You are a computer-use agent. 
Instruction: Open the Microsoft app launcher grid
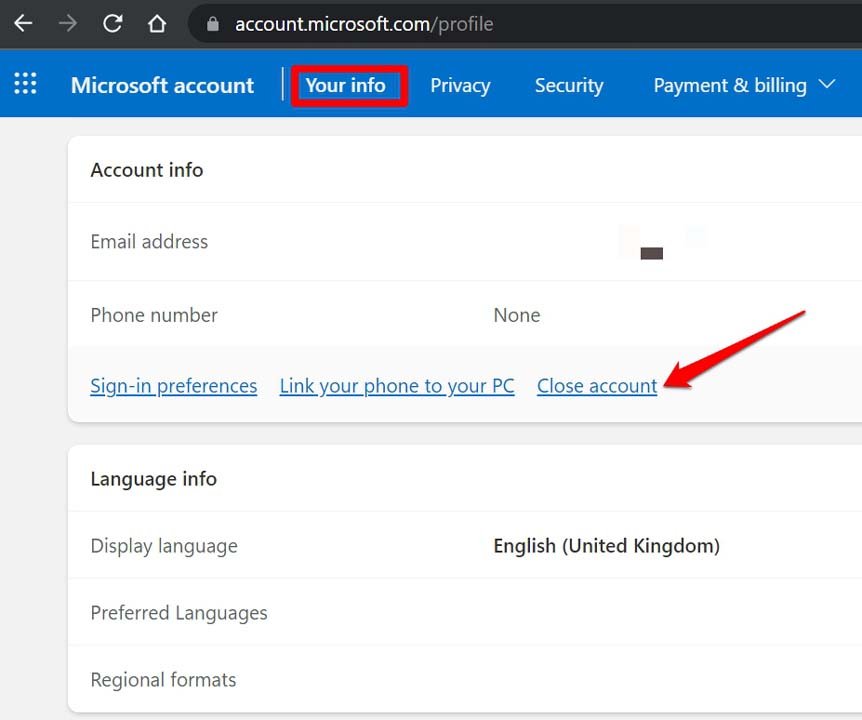tap(25, 84)
